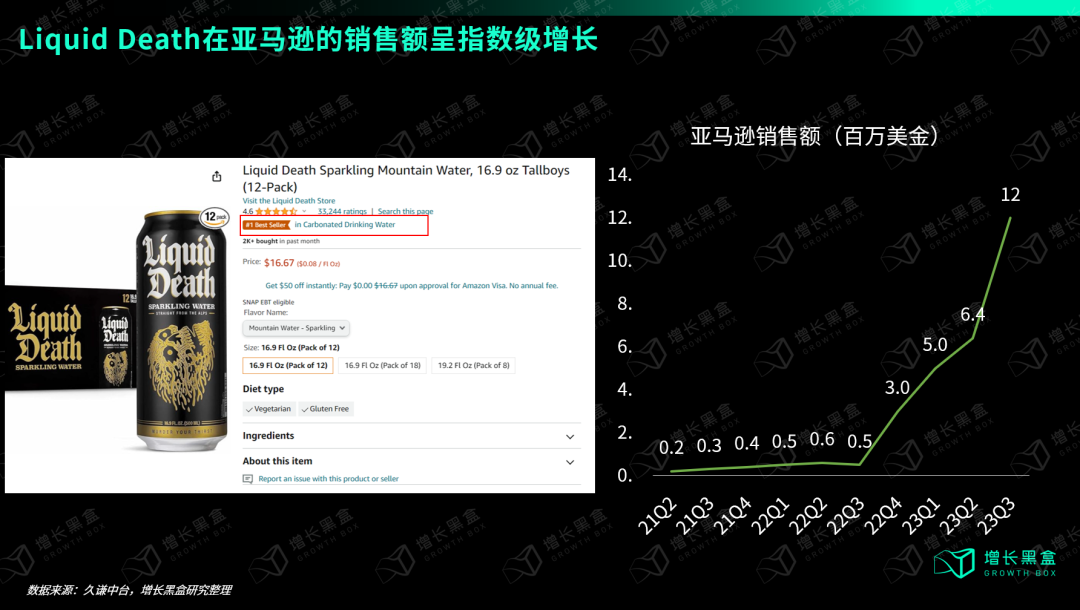Switch to the 16.9 Fl Oz (Pack of 18) size
The height and width of the screenshot is (610, 1080).
pyautogui.click(x=383, y=365)
